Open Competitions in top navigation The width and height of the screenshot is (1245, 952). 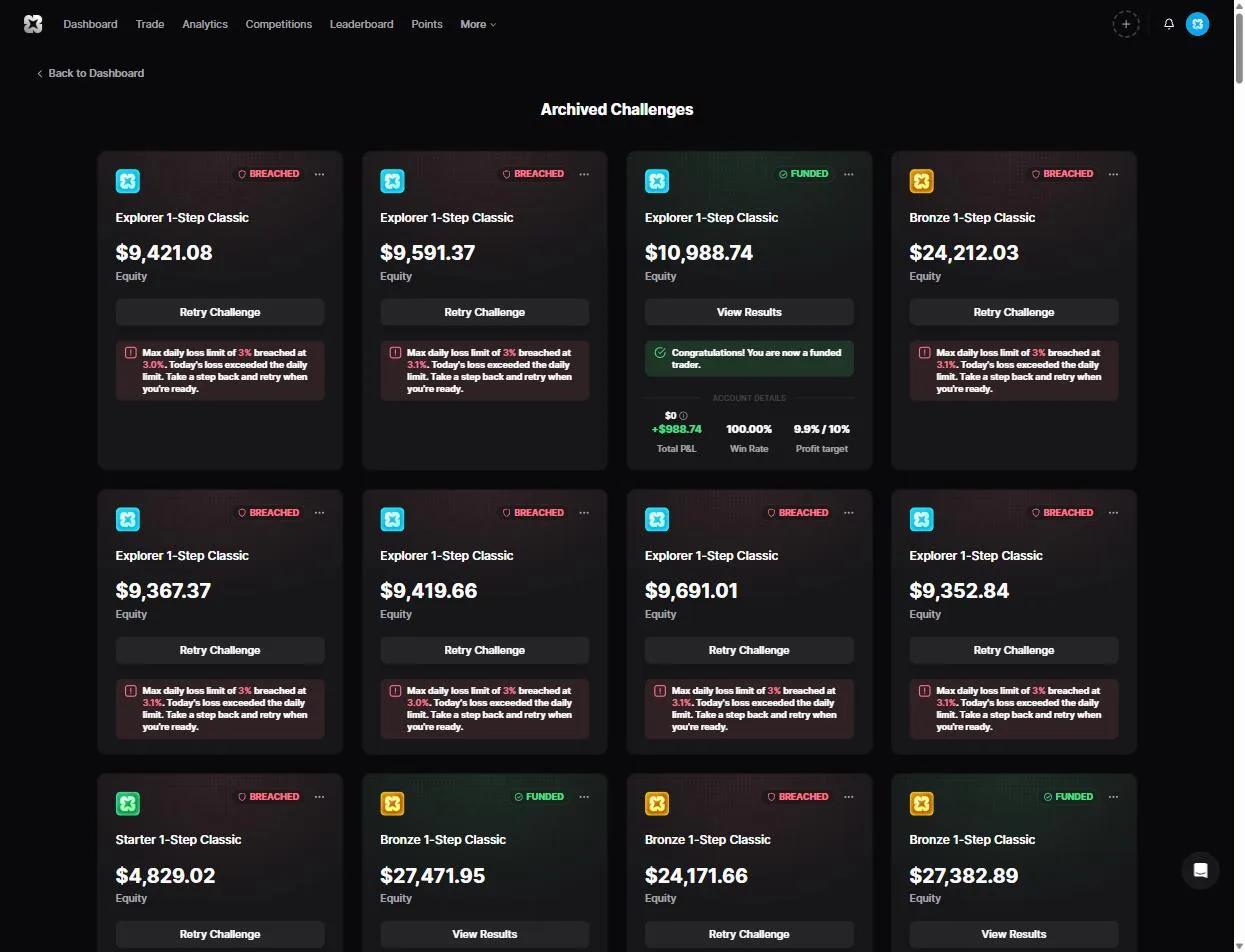click(279, 24)
